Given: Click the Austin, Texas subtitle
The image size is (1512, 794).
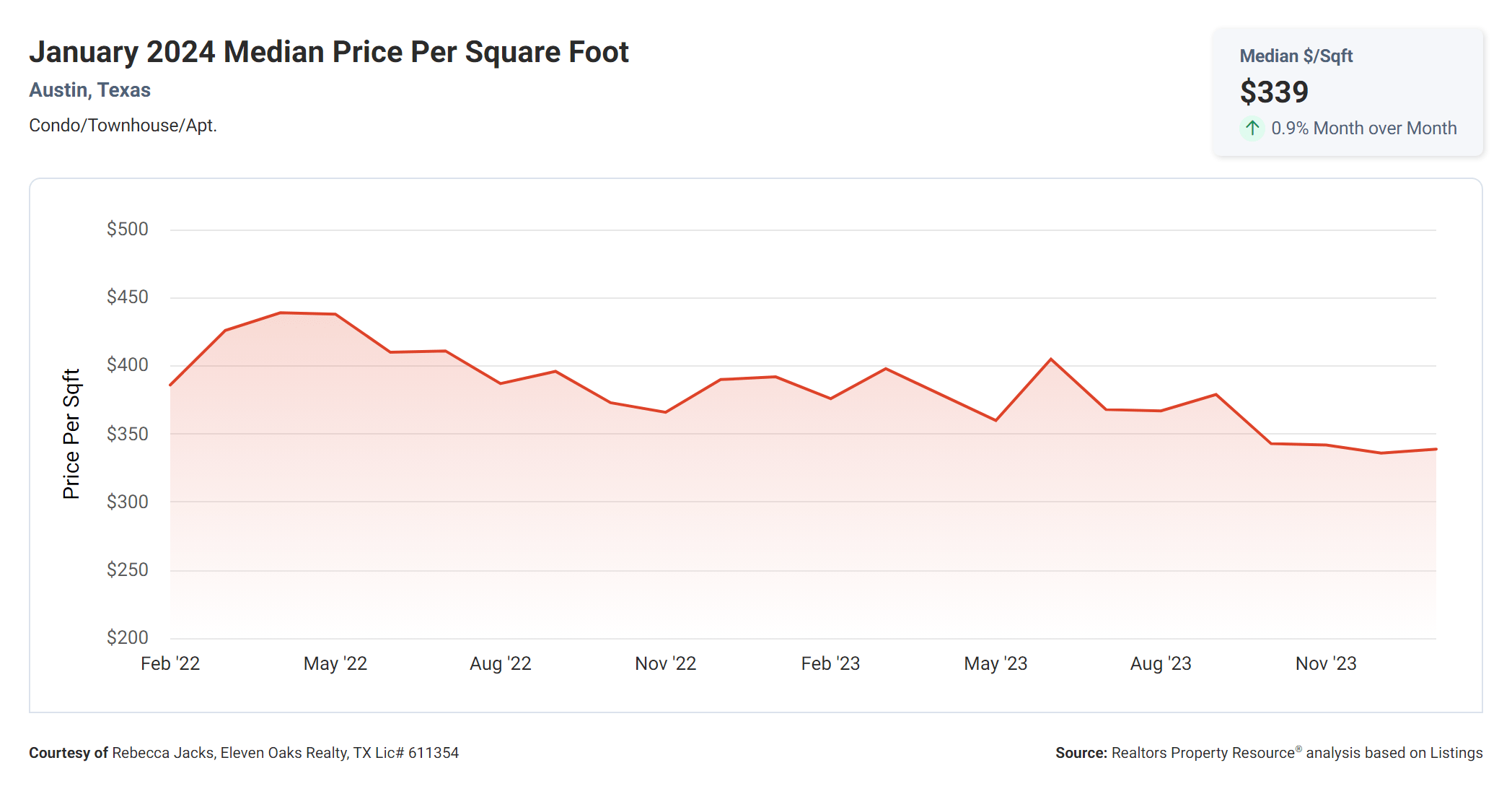Looking at the screenshot, I should [x=89, y=90].
